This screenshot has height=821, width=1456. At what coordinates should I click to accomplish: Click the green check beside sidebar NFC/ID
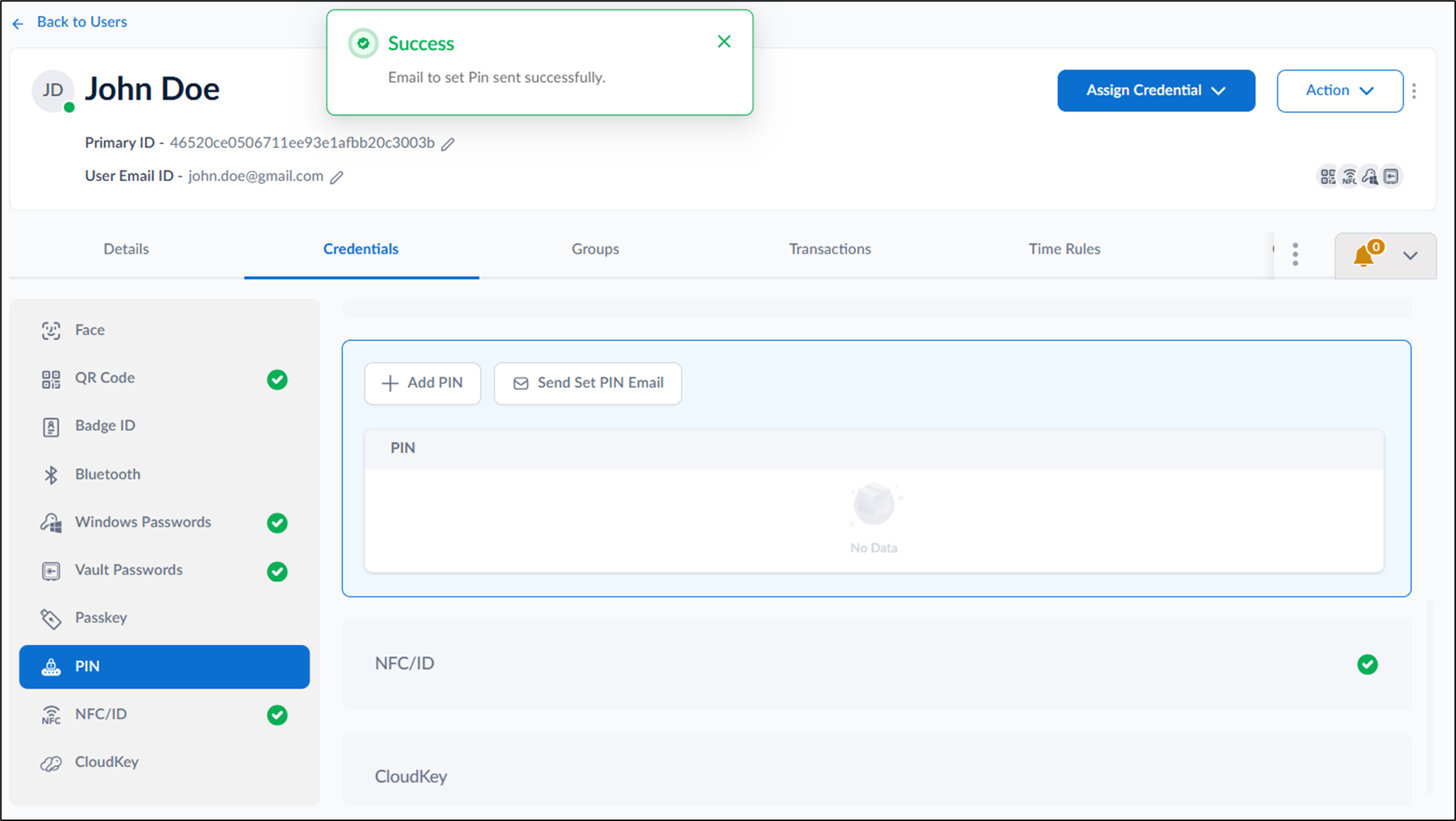[x=277, y=715]
